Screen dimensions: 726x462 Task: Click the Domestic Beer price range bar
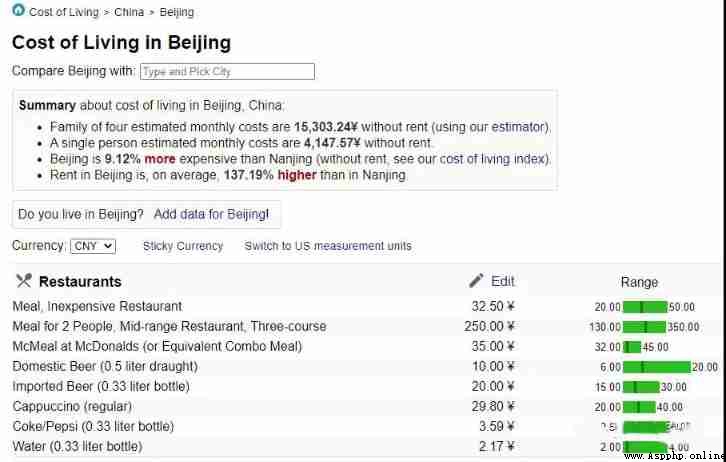point(657,367)
